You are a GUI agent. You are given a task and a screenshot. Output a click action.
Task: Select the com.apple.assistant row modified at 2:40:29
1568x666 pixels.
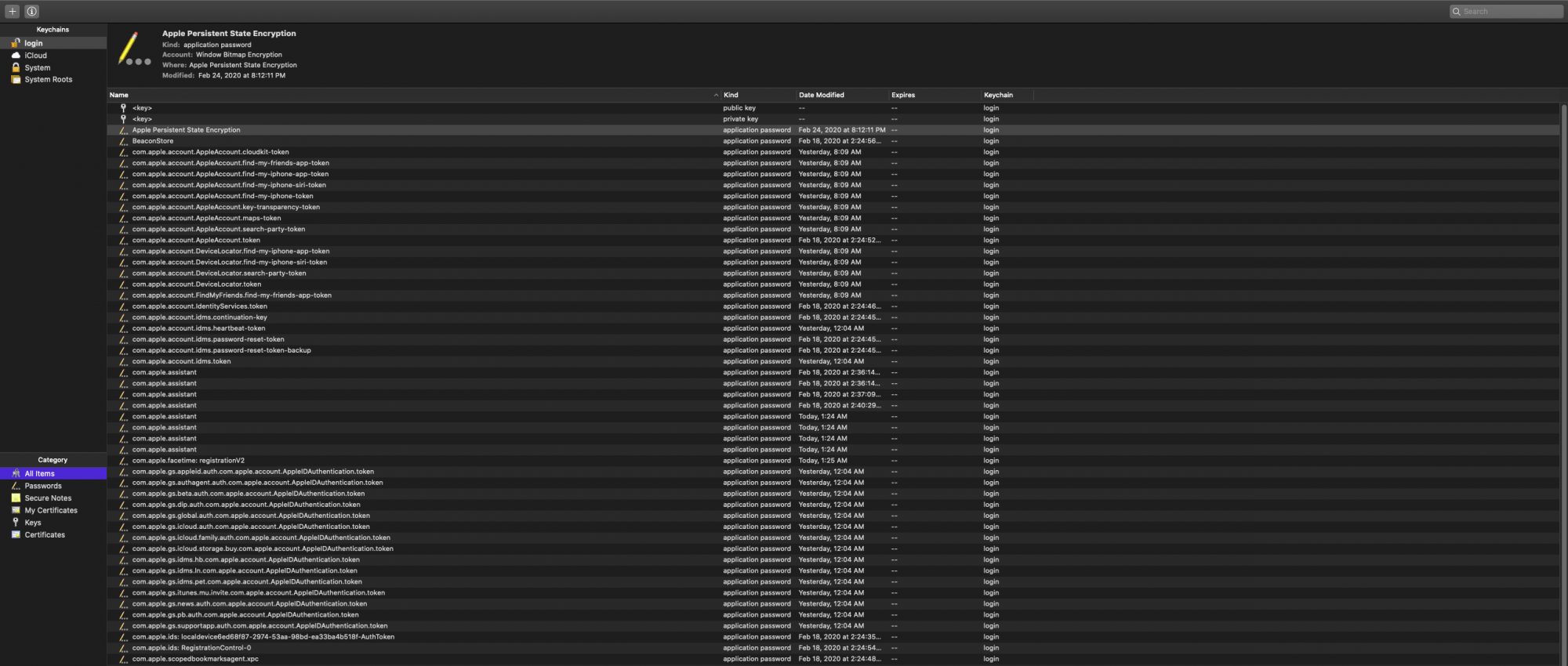833,405
